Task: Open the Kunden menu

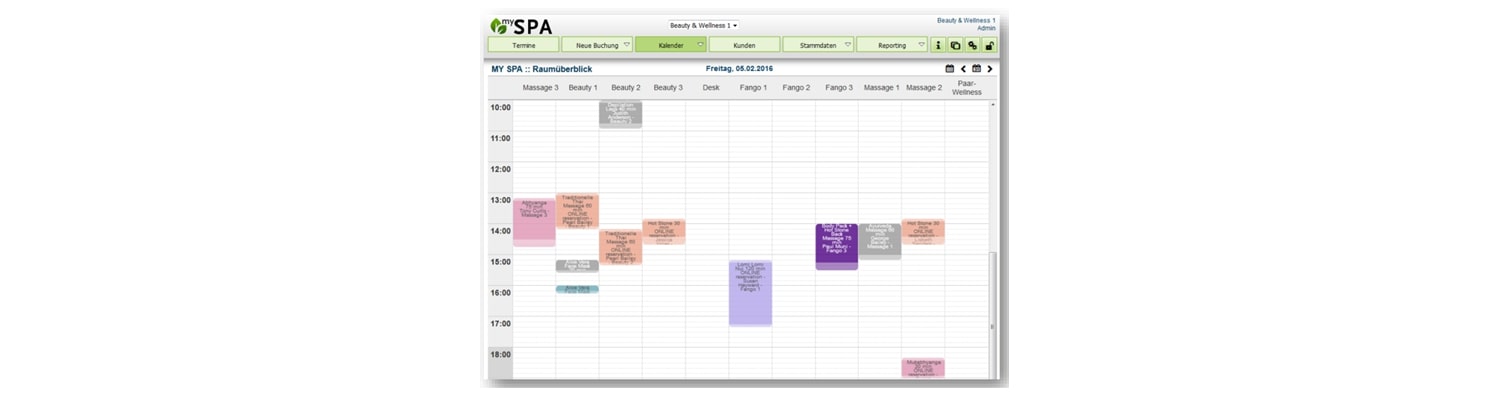Action: click(x=744, y=45)
